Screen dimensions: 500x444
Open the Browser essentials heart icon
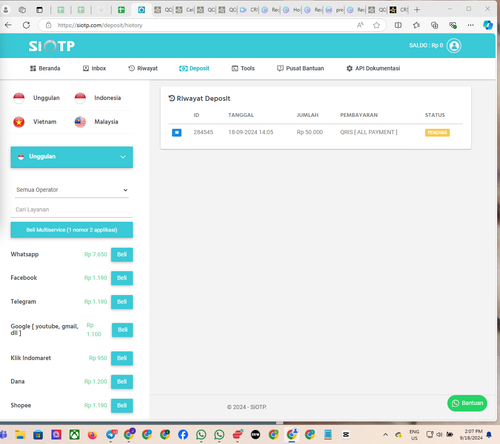coord(453,25)
